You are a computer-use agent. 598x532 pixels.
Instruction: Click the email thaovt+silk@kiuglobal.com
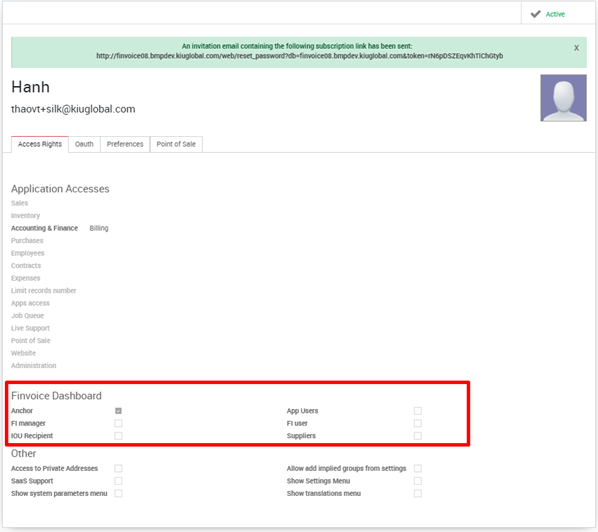point(73,109)
